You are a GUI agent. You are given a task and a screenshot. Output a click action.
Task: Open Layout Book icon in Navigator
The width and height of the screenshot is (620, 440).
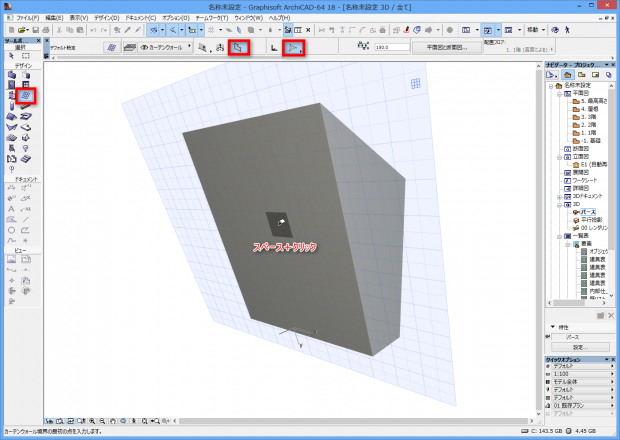[595, 75]
